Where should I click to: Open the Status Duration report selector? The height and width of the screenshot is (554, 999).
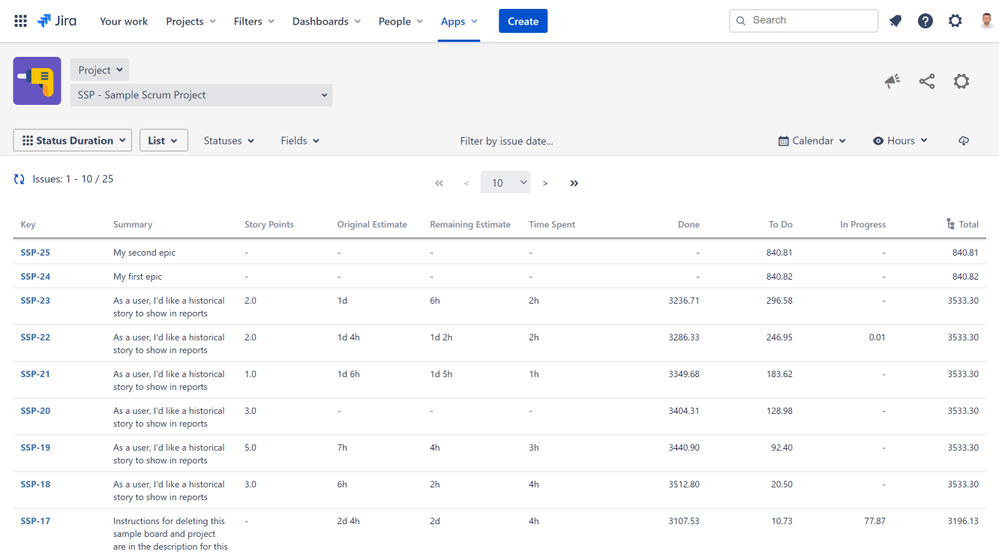pyautogui.click(x=73, y=141)
